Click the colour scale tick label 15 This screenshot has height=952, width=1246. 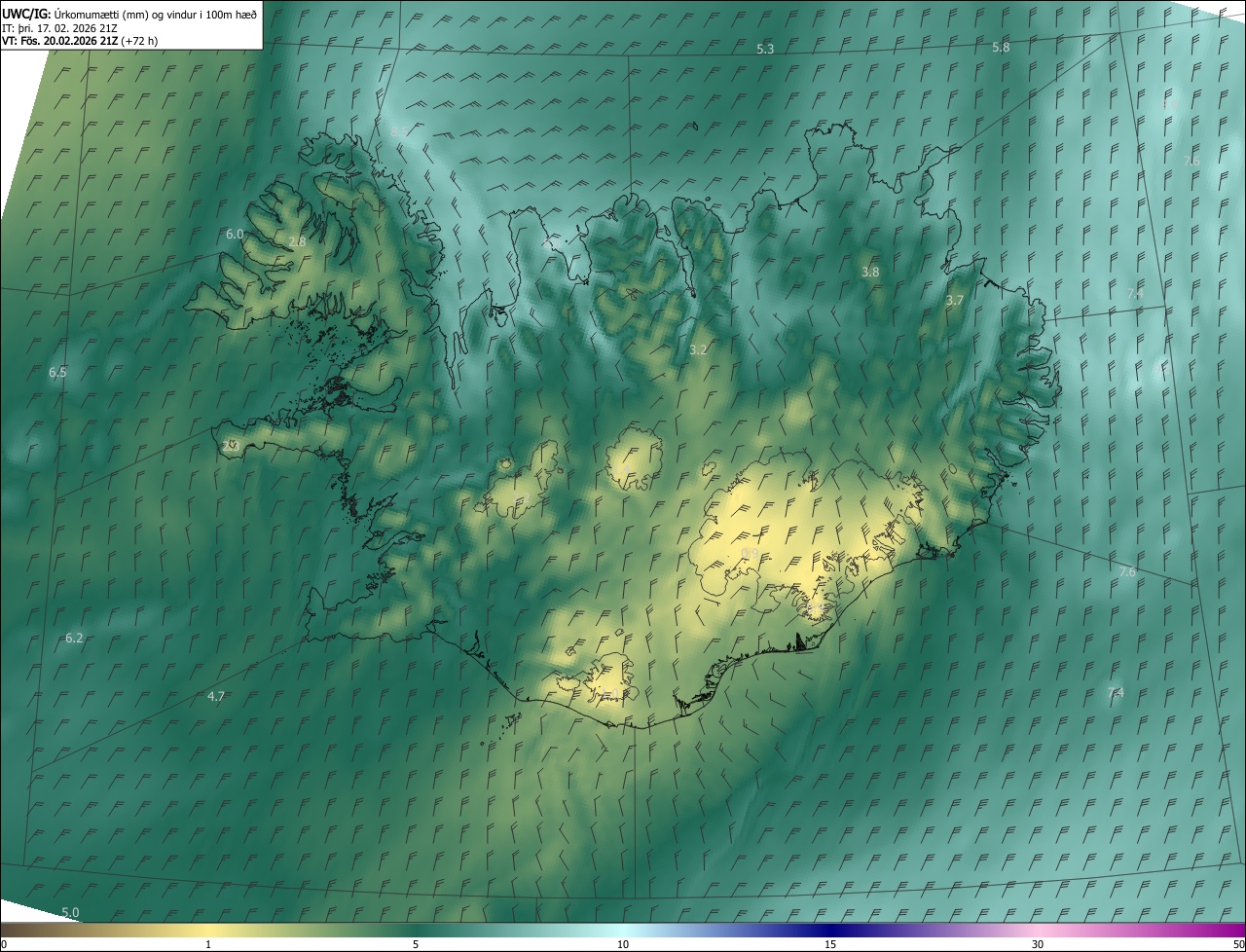click(830, 945)
